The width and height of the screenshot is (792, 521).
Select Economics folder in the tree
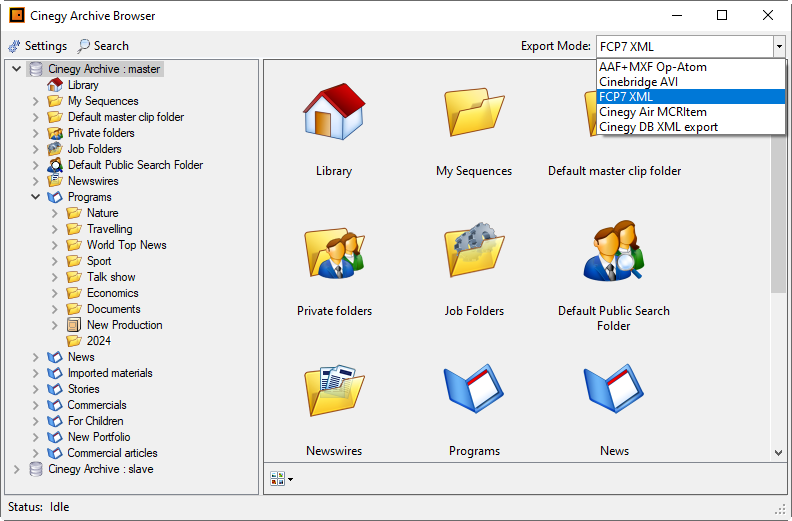tap(113, 293)
